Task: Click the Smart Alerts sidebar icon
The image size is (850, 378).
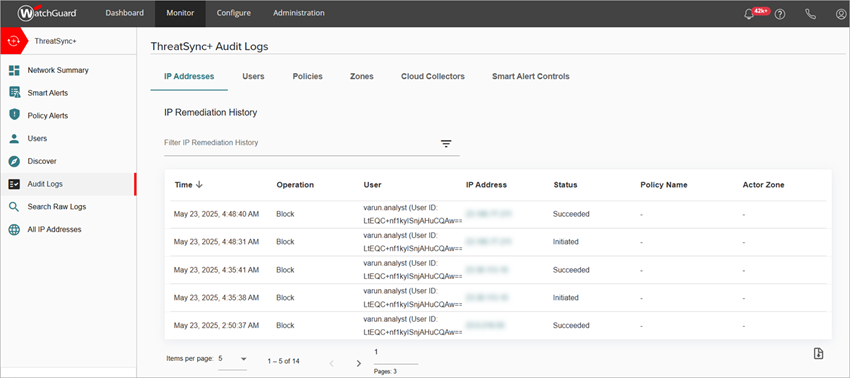Action: (x=15, y=93)
